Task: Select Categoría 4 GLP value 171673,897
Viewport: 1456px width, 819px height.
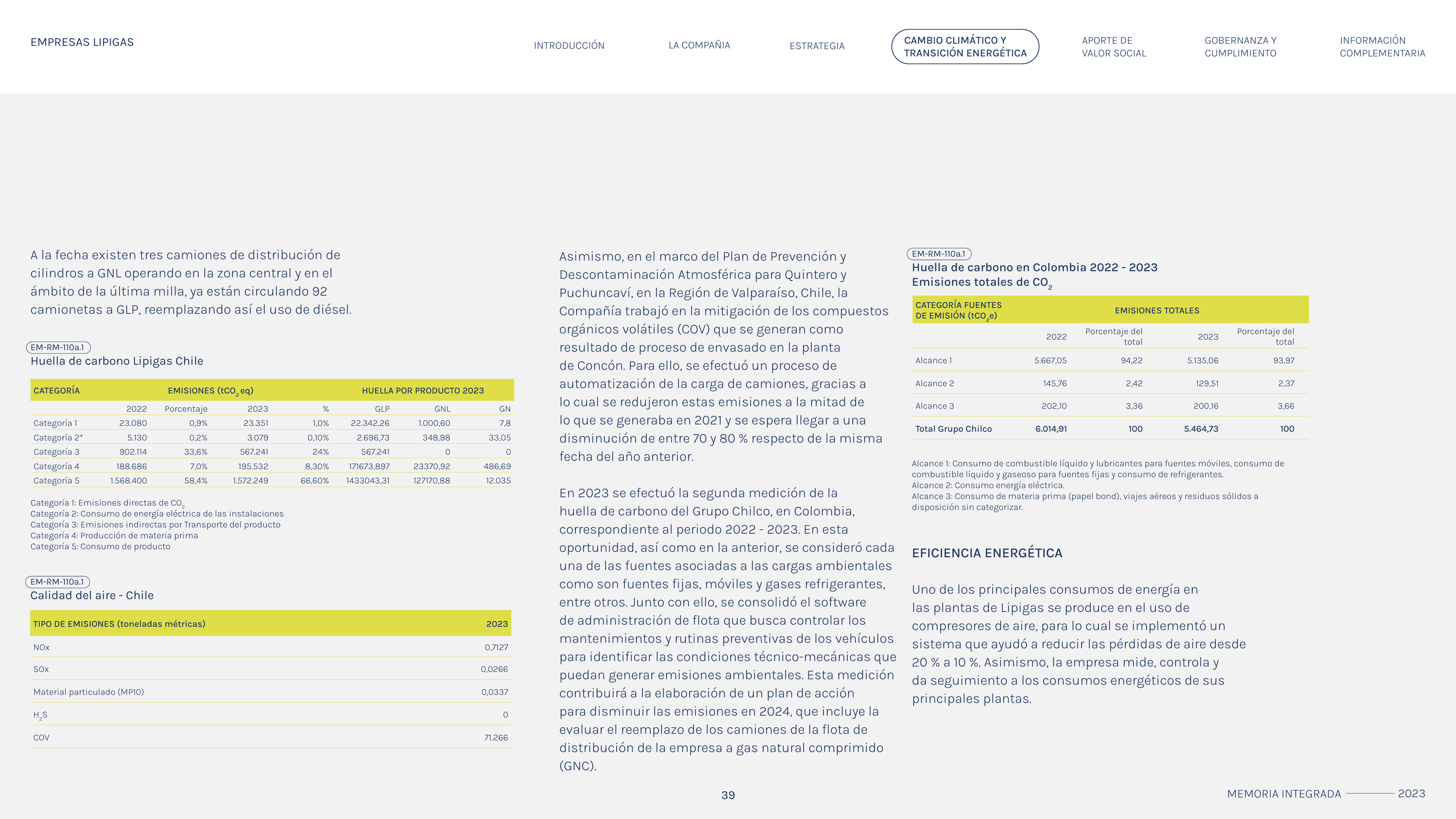Action: click(369, 466)
